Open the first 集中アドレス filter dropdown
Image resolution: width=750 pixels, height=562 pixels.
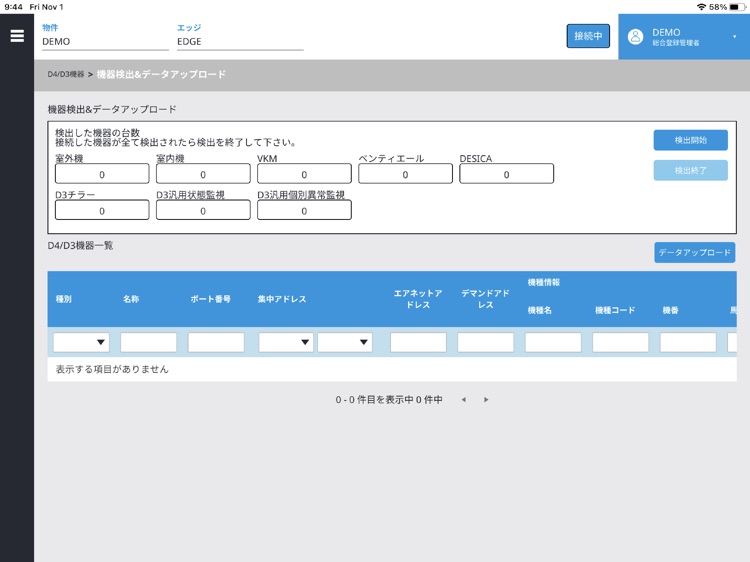click(x=286, y=342)
